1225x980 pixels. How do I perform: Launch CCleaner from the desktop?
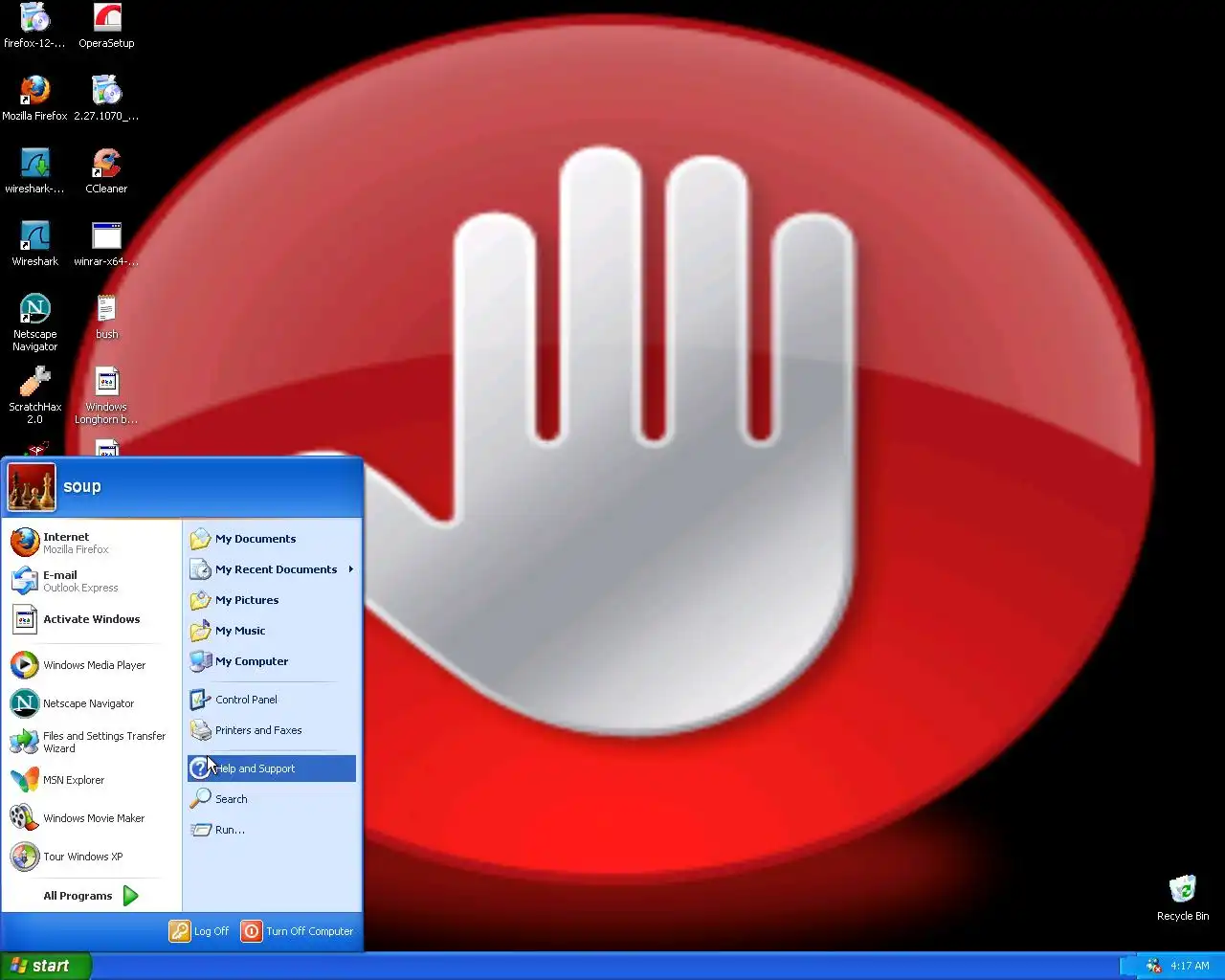pyautogui.click(x=106, y=171)
